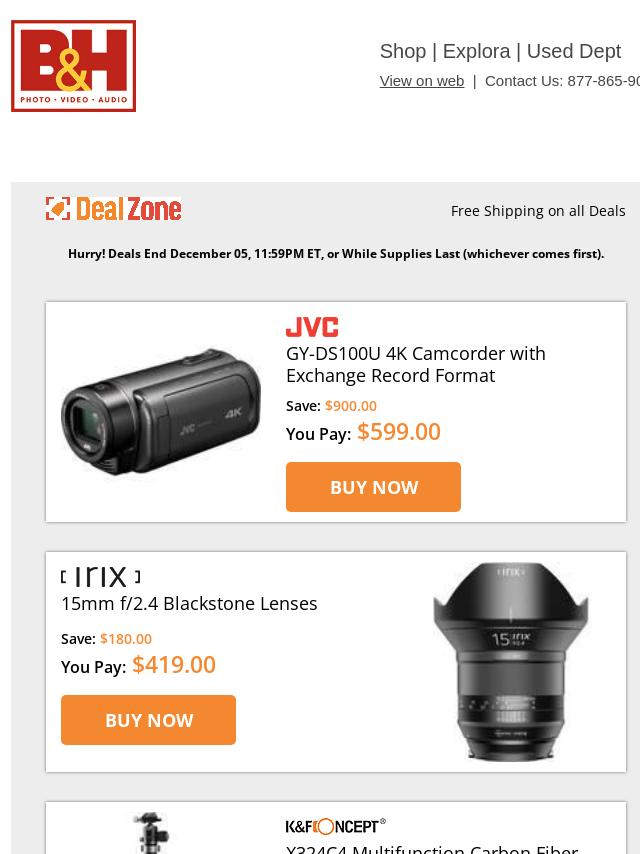The image size is (640, 854).
Task: Click the Irix brand logo
Action: point(101,576)
